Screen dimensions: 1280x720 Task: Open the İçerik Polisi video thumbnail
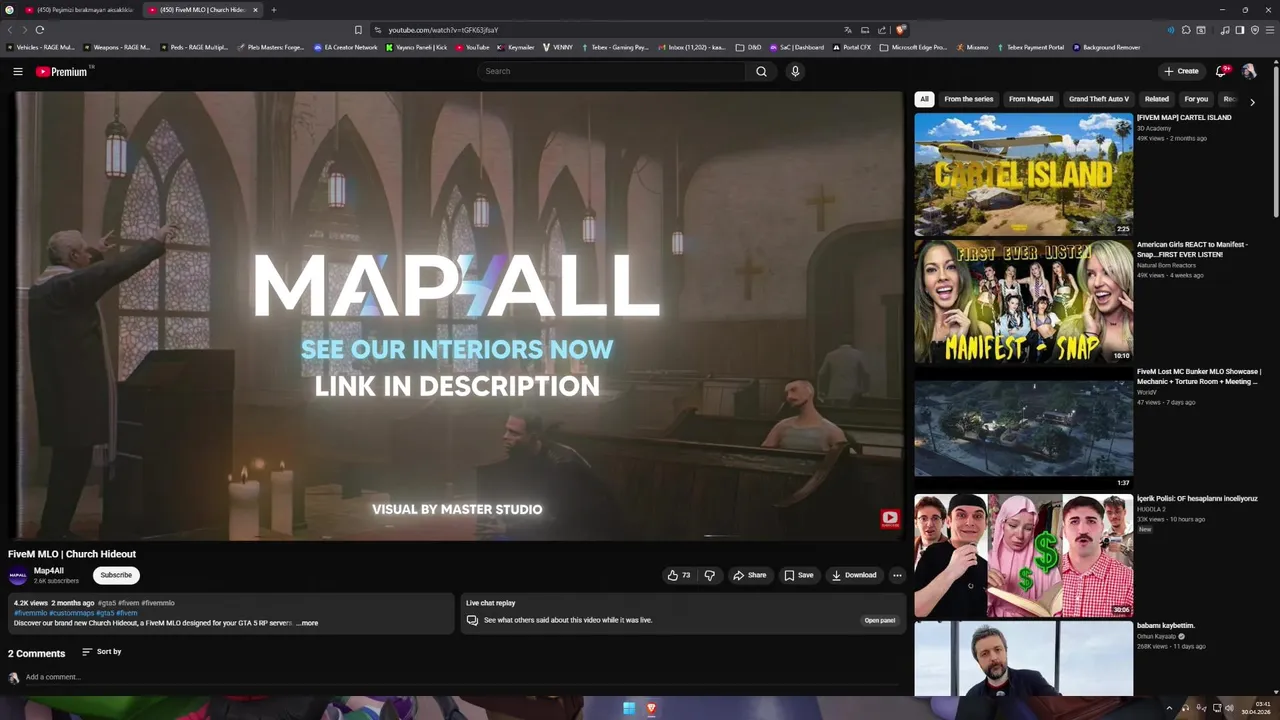tap(1024, 555)
